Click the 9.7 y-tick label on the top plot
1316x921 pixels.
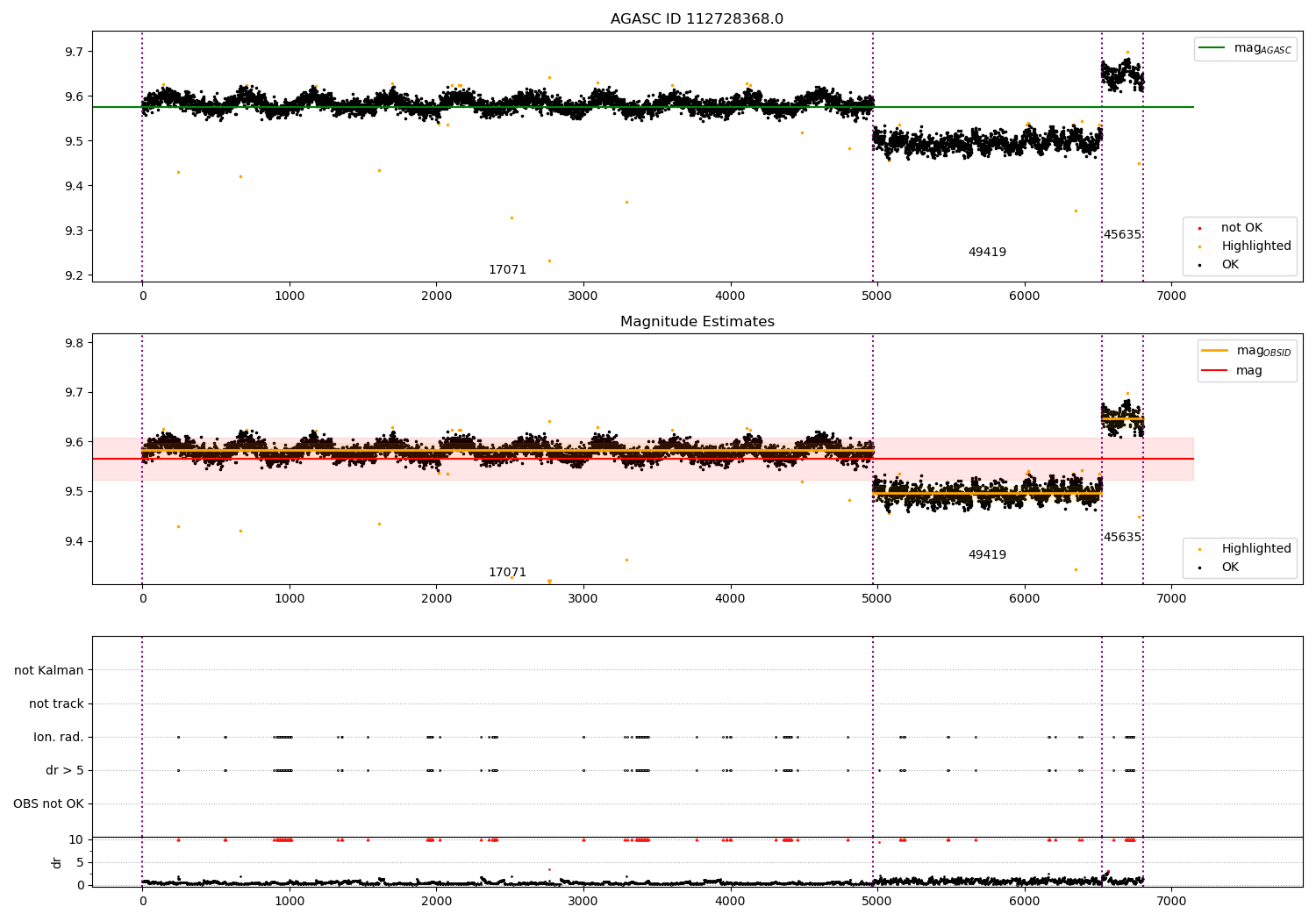75,52
